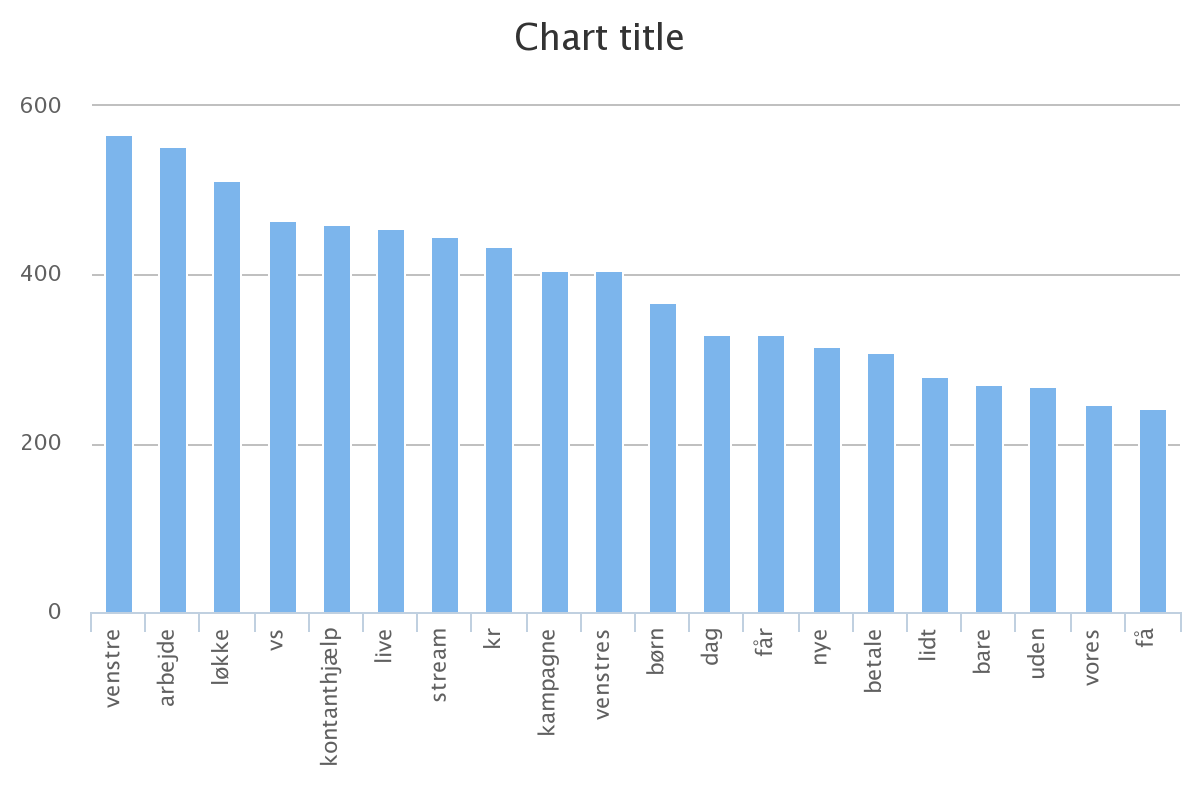Click the bar for vs
This screenshot has height=800, width=1200.
[283, 417]
